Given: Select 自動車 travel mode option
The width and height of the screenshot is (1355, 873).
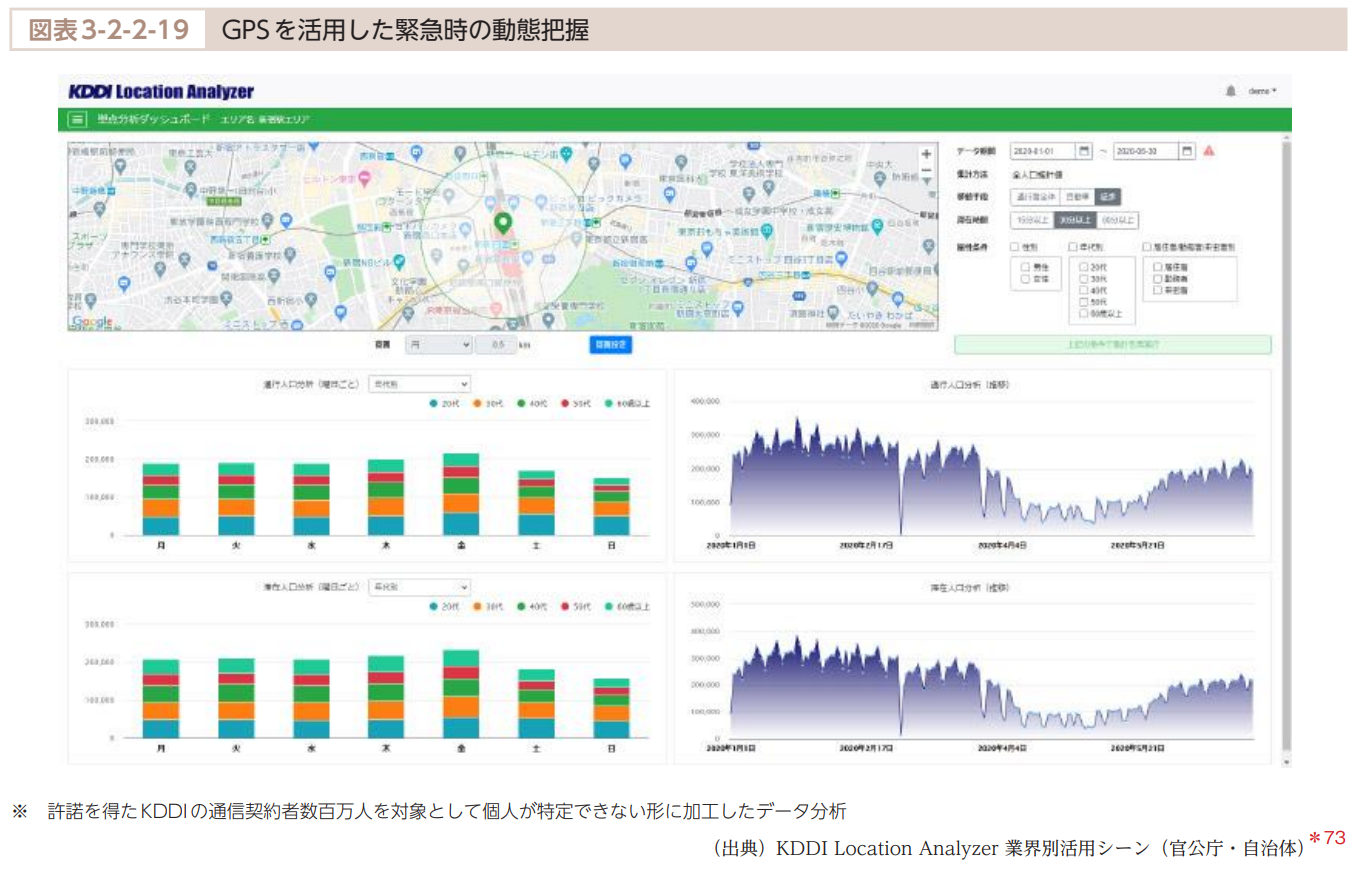Looking at the screenshot, I should click(x=1076, y=197).
